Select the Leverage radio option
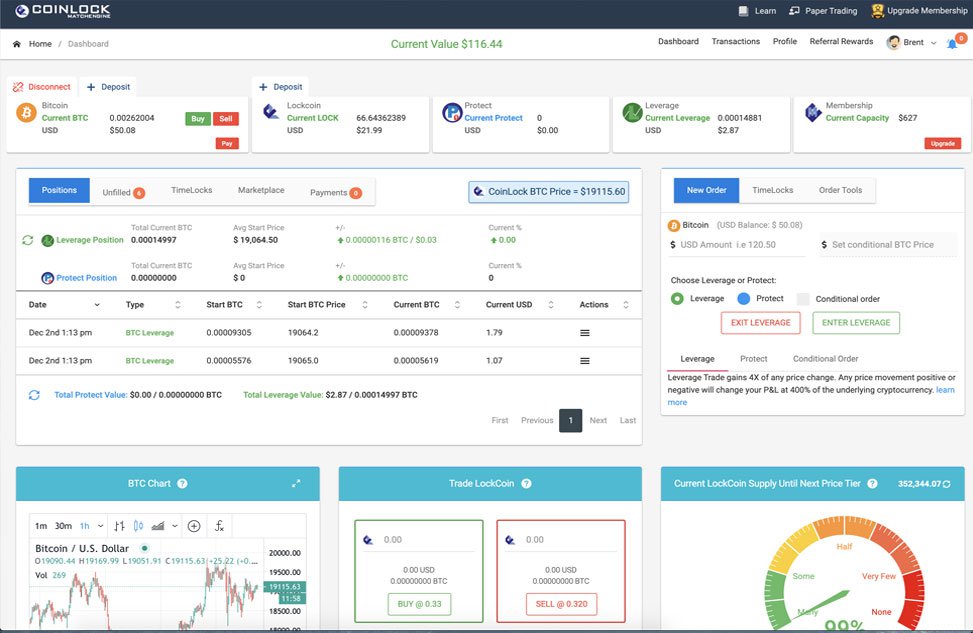This screenshot has height=633, width=973. (677, 299)
